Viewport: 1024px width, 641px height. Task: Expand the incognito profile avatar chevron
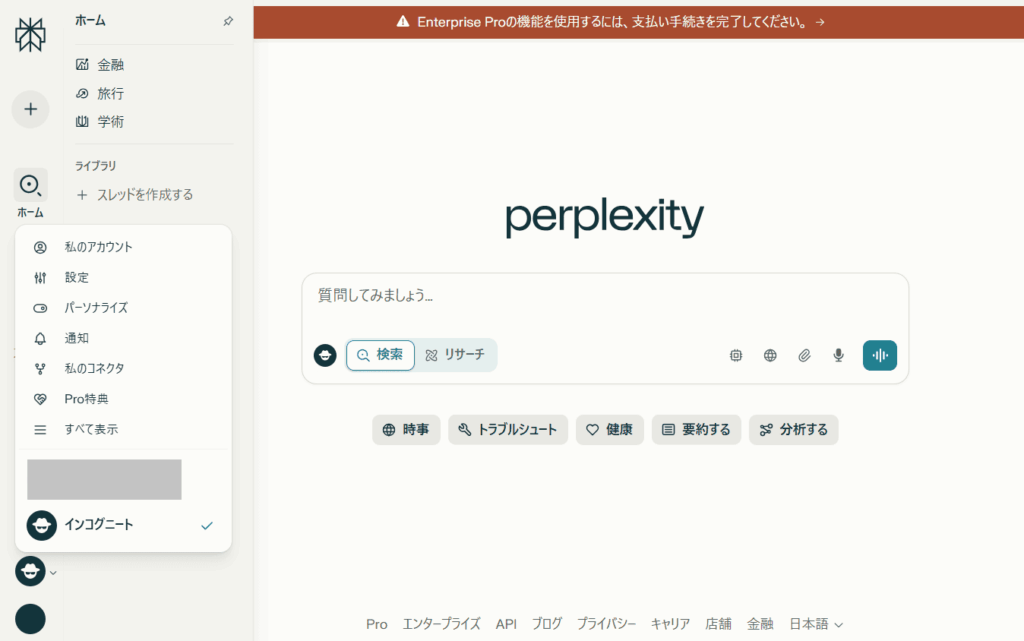tap(54, 572)
